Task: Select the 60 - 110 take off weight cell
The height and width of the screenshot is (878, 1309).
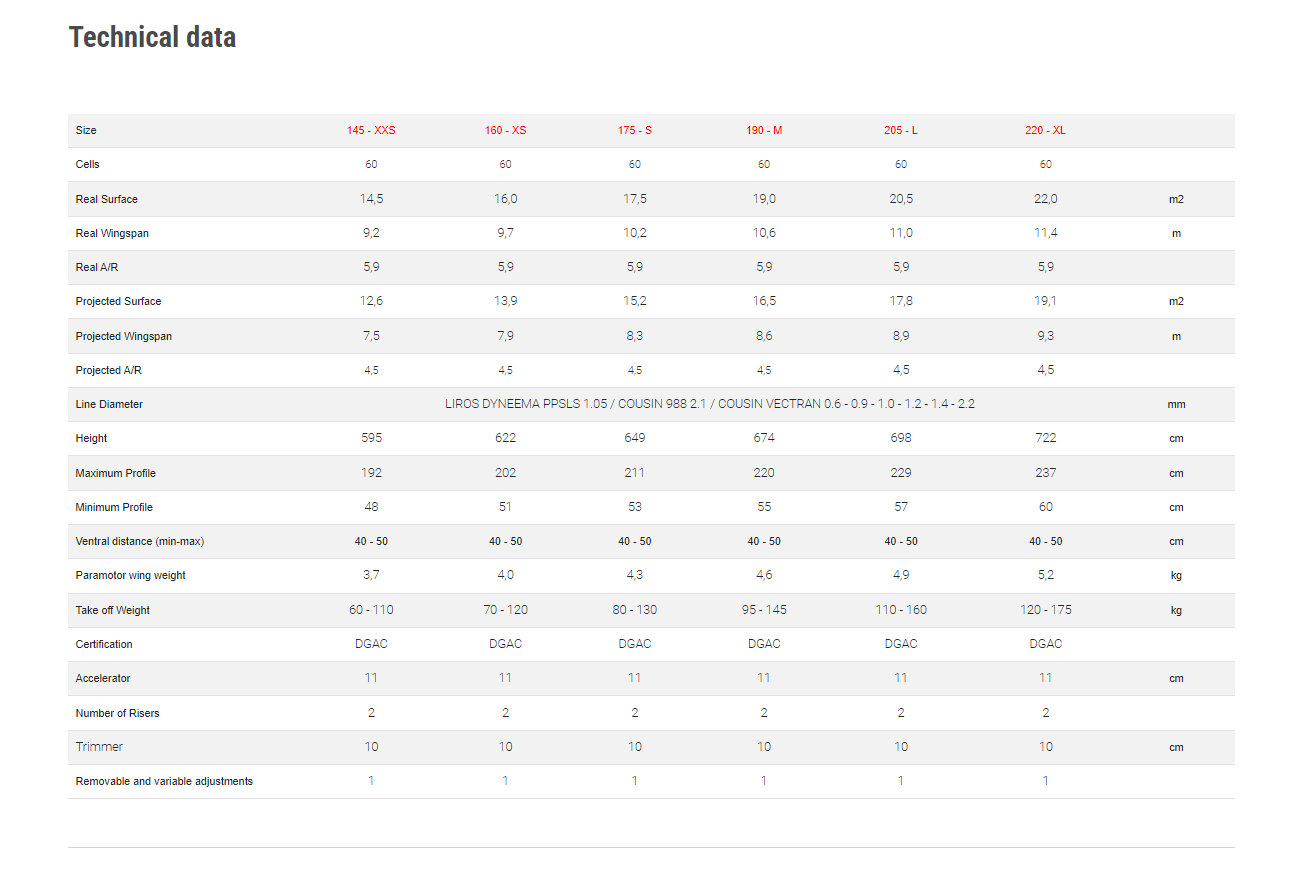Action: click(x=371, y=610)
